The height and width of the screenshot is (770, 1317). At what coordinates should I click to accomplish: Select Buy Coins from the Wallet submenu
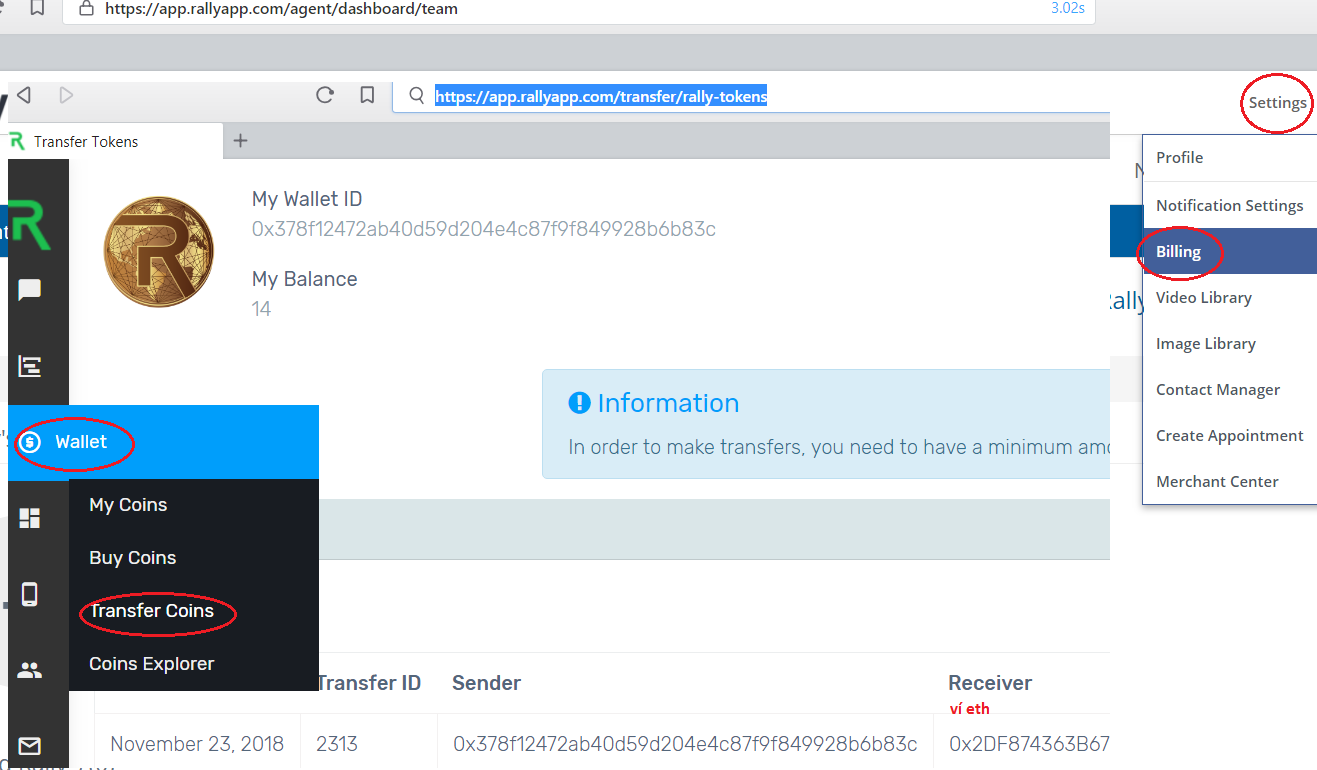tap(133, 558)
